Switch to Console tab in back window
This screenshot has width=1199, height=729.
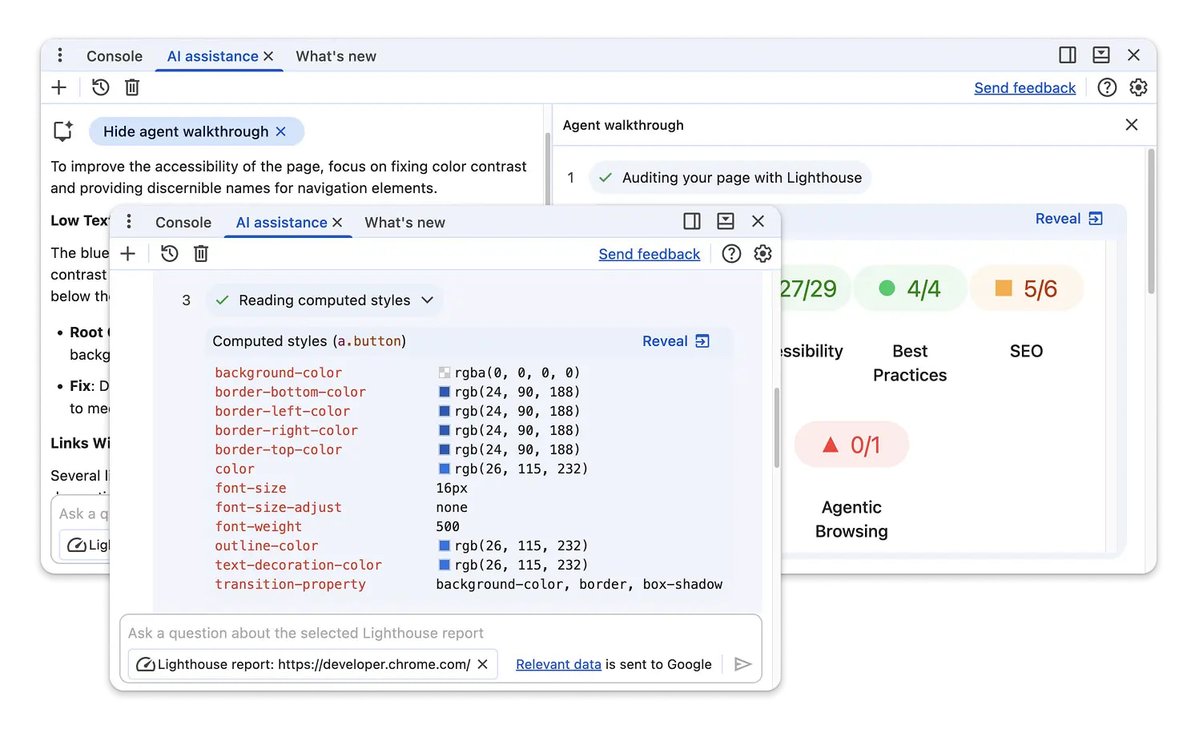[x=114, y=56]
